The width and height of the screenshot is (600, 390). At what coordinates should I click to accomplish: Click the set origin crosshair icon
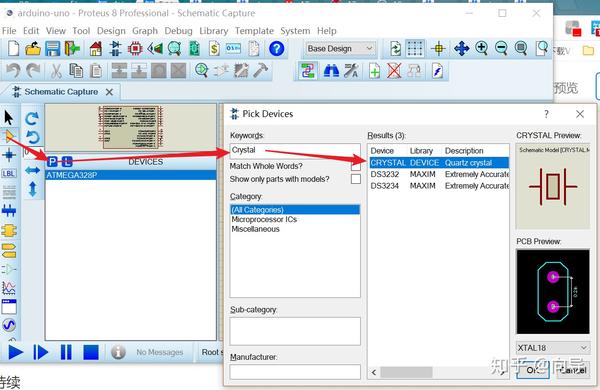[x=439, y=49]
